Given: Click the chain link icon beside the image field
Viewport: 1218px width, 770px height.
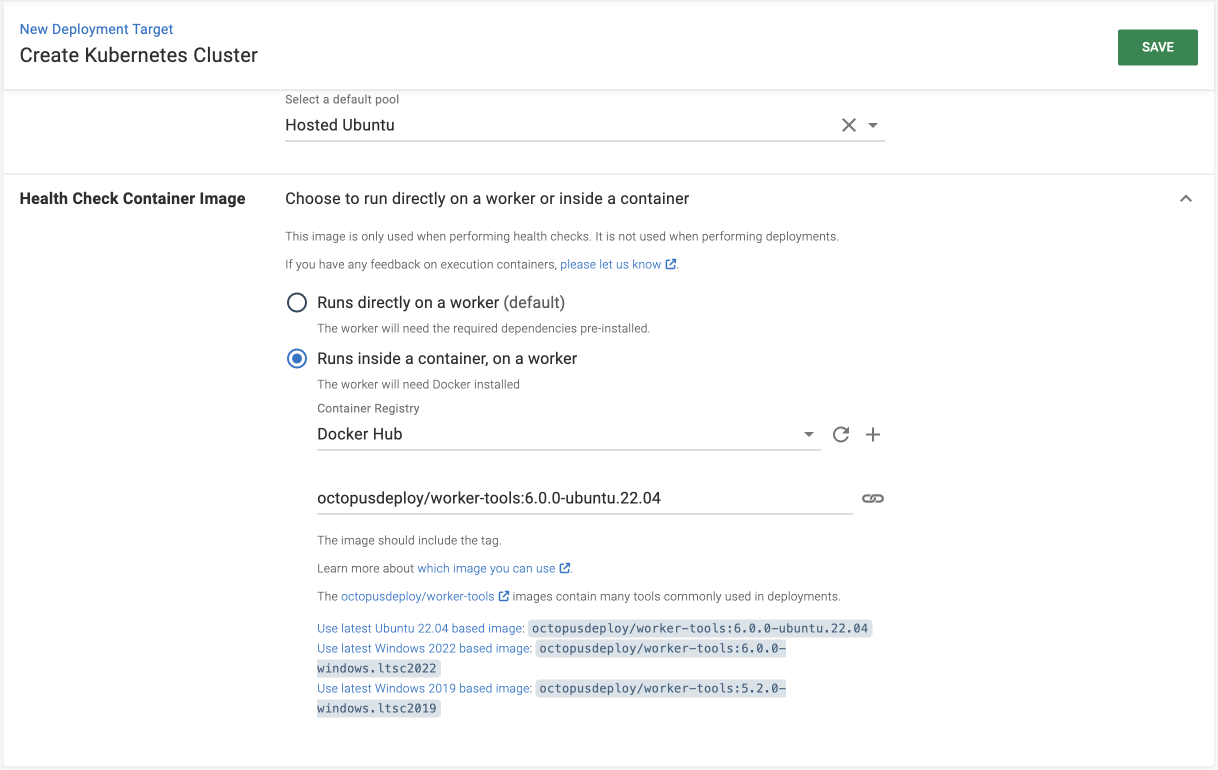Looking at the screenshot, I should pyautogui.click(x=872, y=497).
